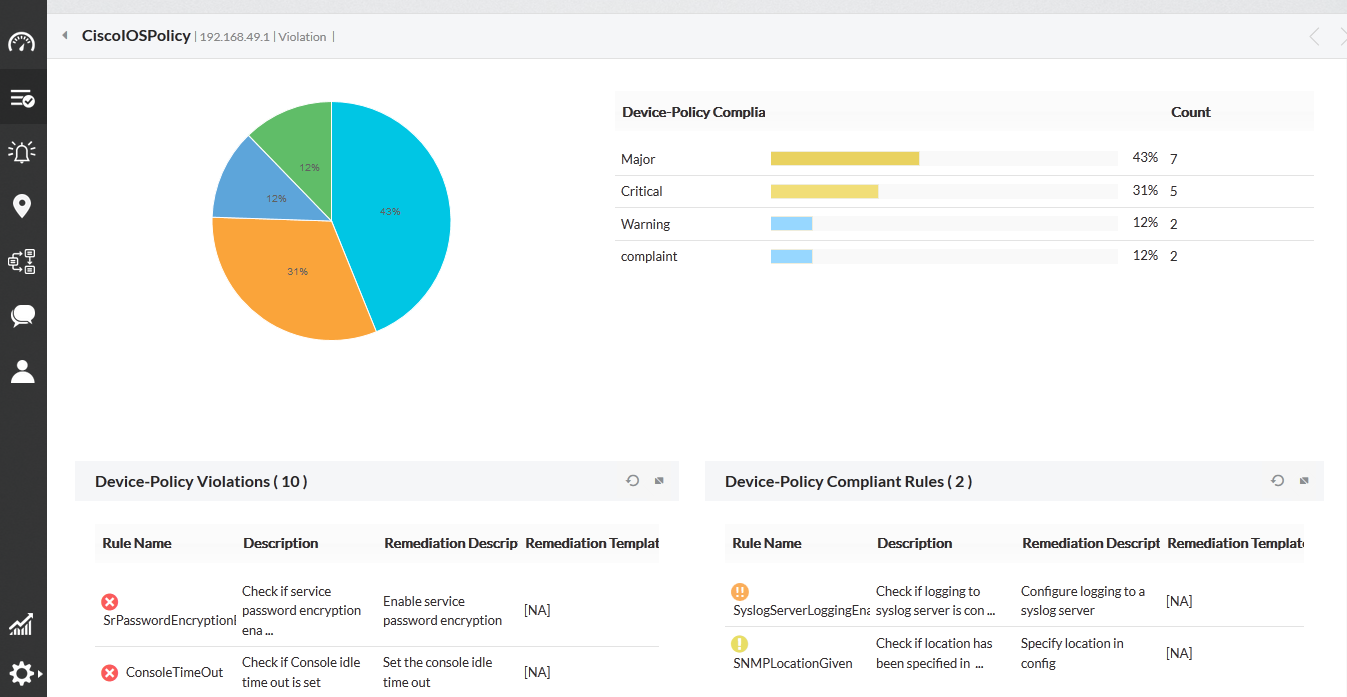Click orange severity icon for SyslogServerLogging rule
The height and width of the screenshot is (697, 1347).
[740, 592]
